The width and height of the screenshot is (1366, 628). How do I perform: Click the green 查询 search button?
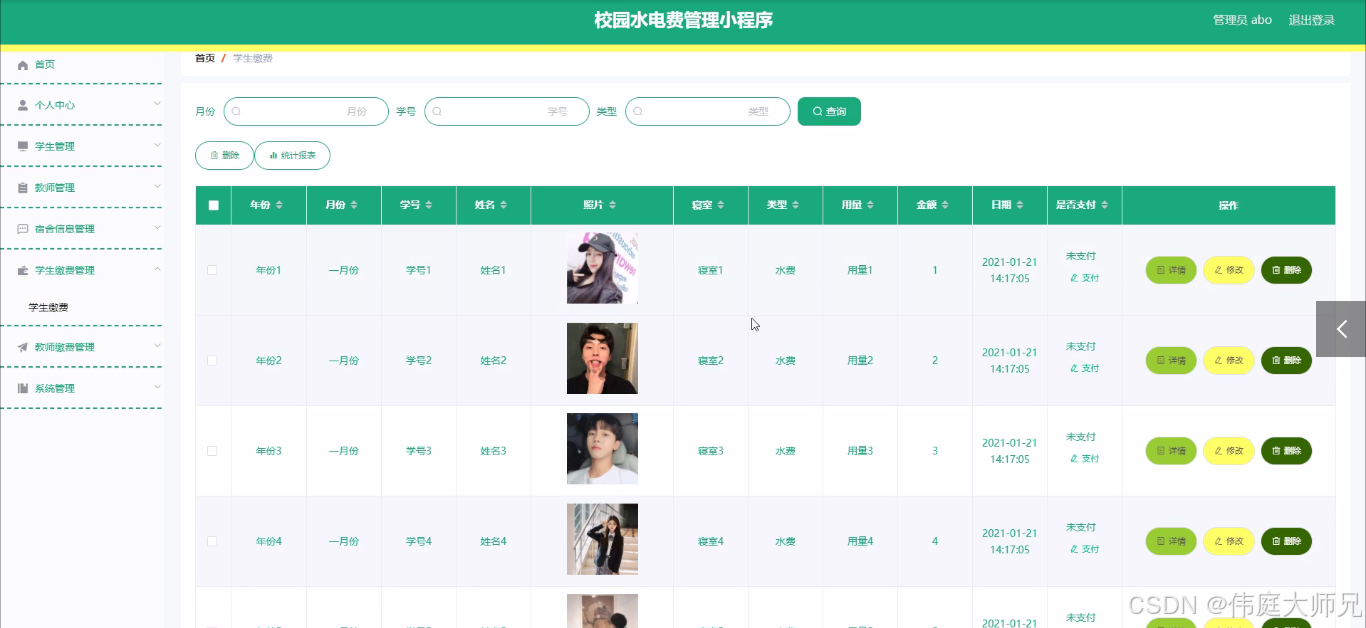(x=829, y=111)
